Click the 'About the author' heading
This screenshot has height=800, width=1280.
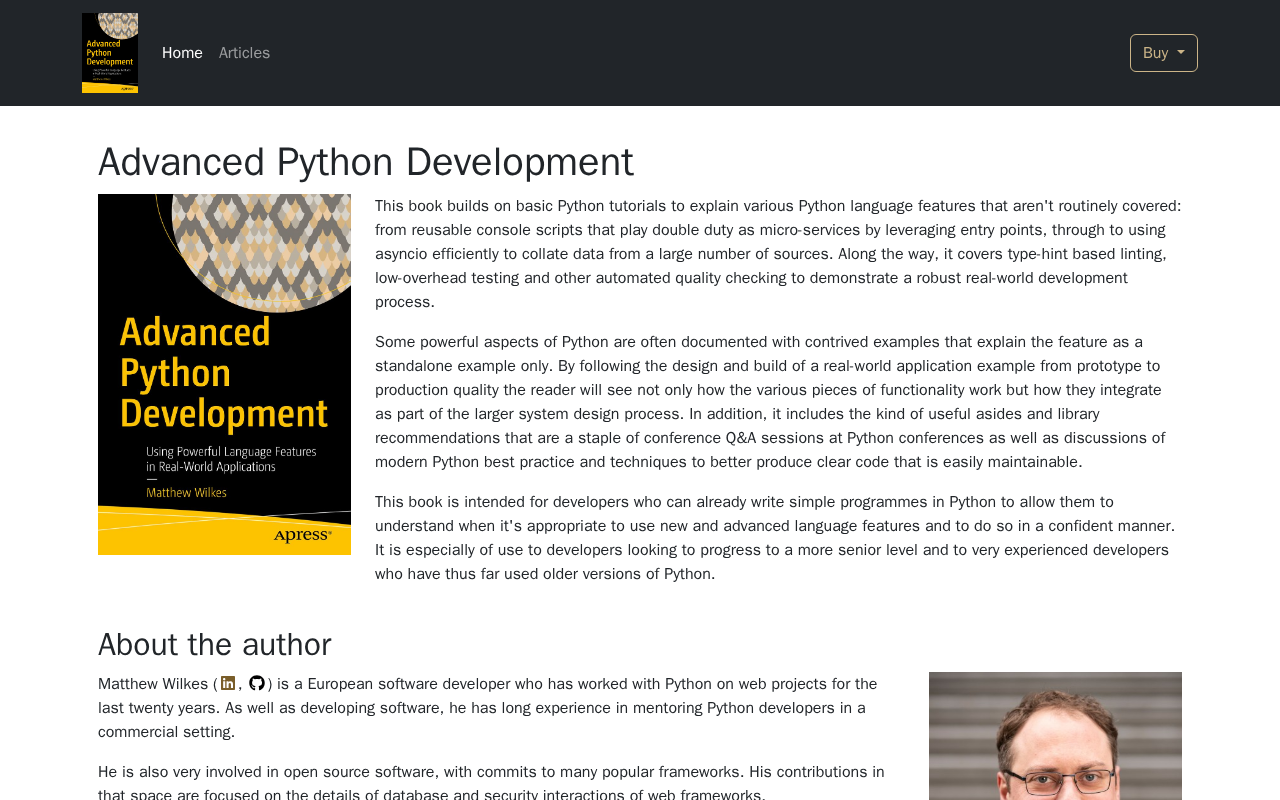[x=215, y=645]
